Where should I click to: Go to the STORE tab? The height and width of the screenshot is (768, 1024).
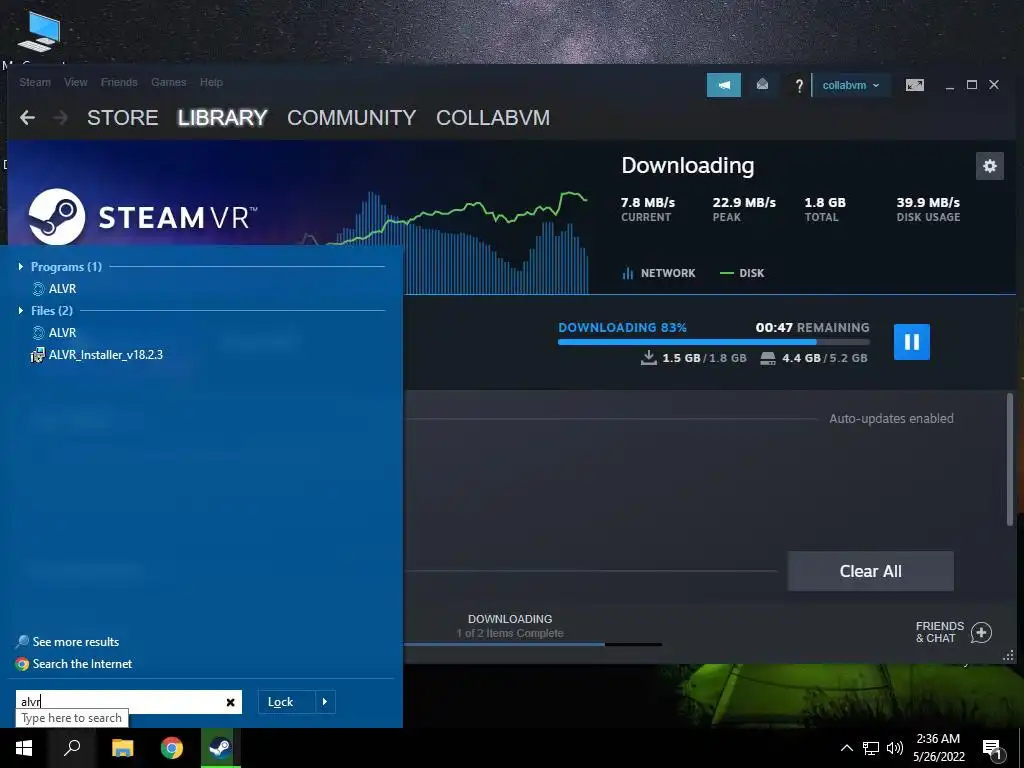(x=123, y=118)
